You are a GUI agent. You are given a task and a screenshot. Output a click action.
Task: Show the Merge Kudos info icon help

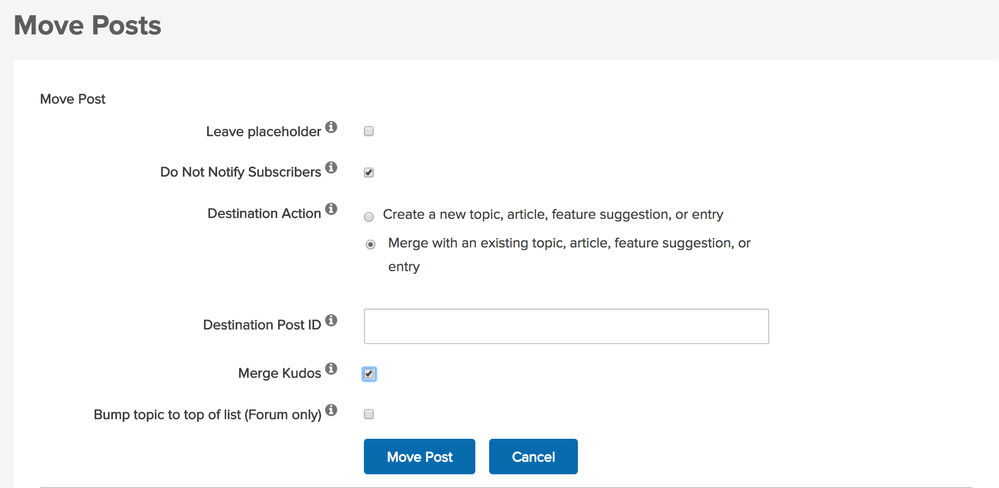(x=331, y=369)
